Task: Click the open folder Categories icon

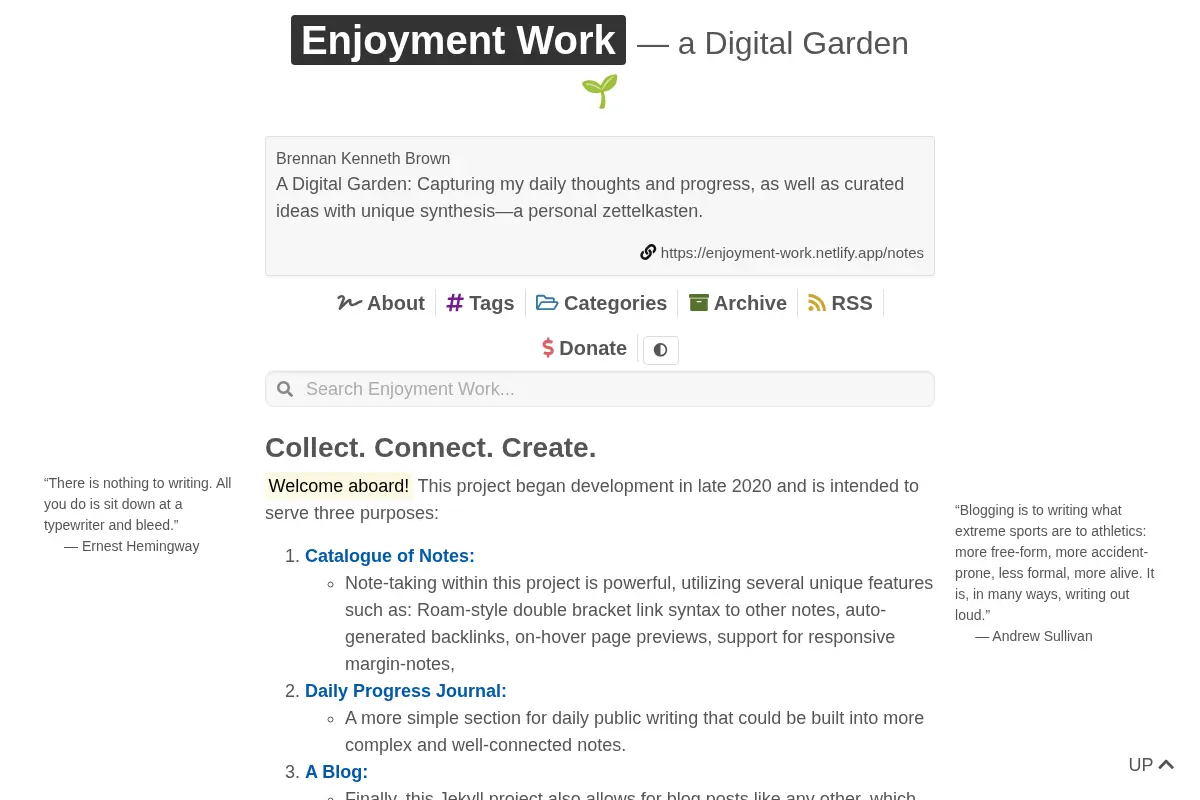Action: tap(547, 302)
